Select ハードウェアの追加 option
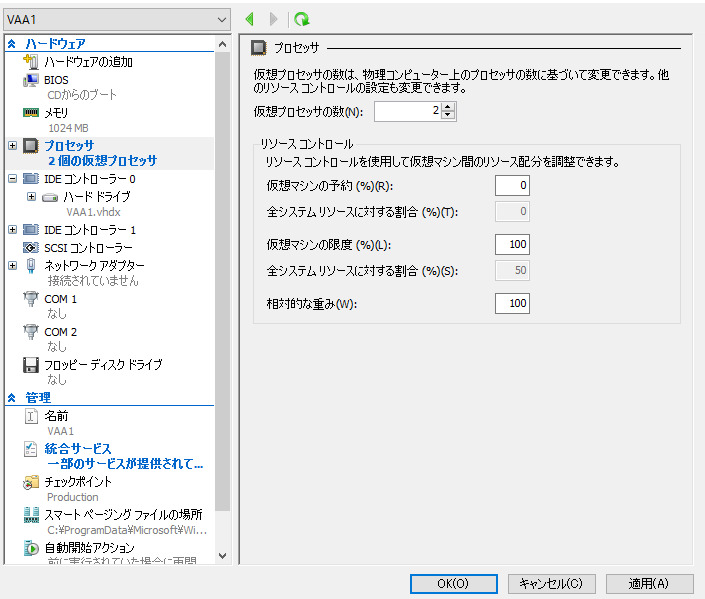705x599 pixels. pos(88,62)
